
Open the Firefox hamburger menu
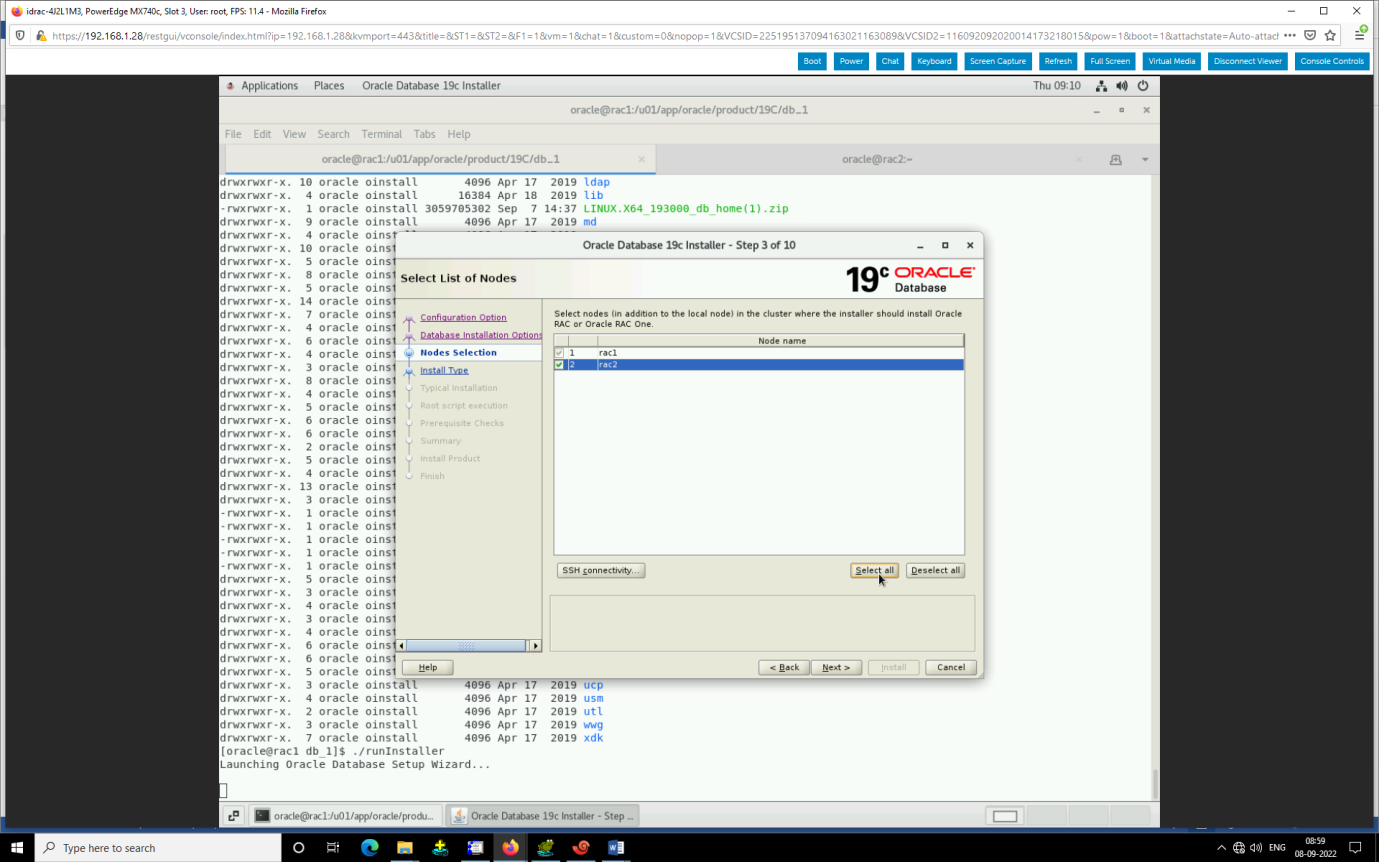[x=1361, y=35]
